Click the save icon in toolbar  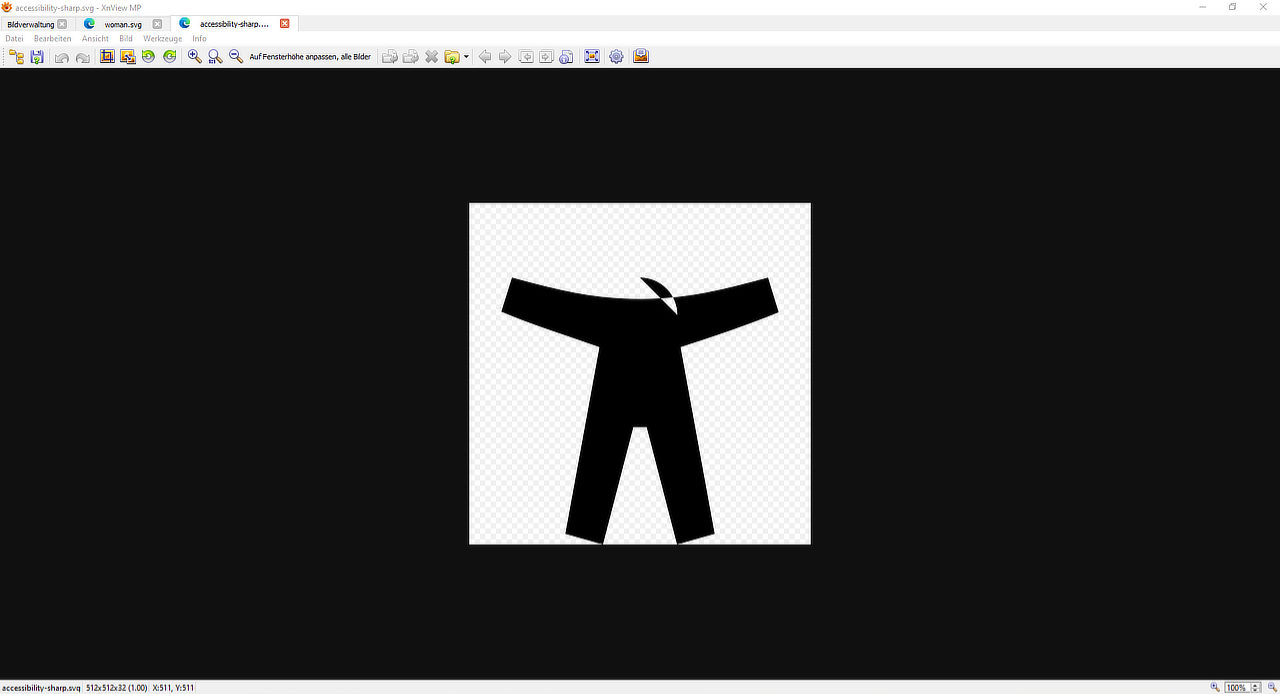(37, 57)
